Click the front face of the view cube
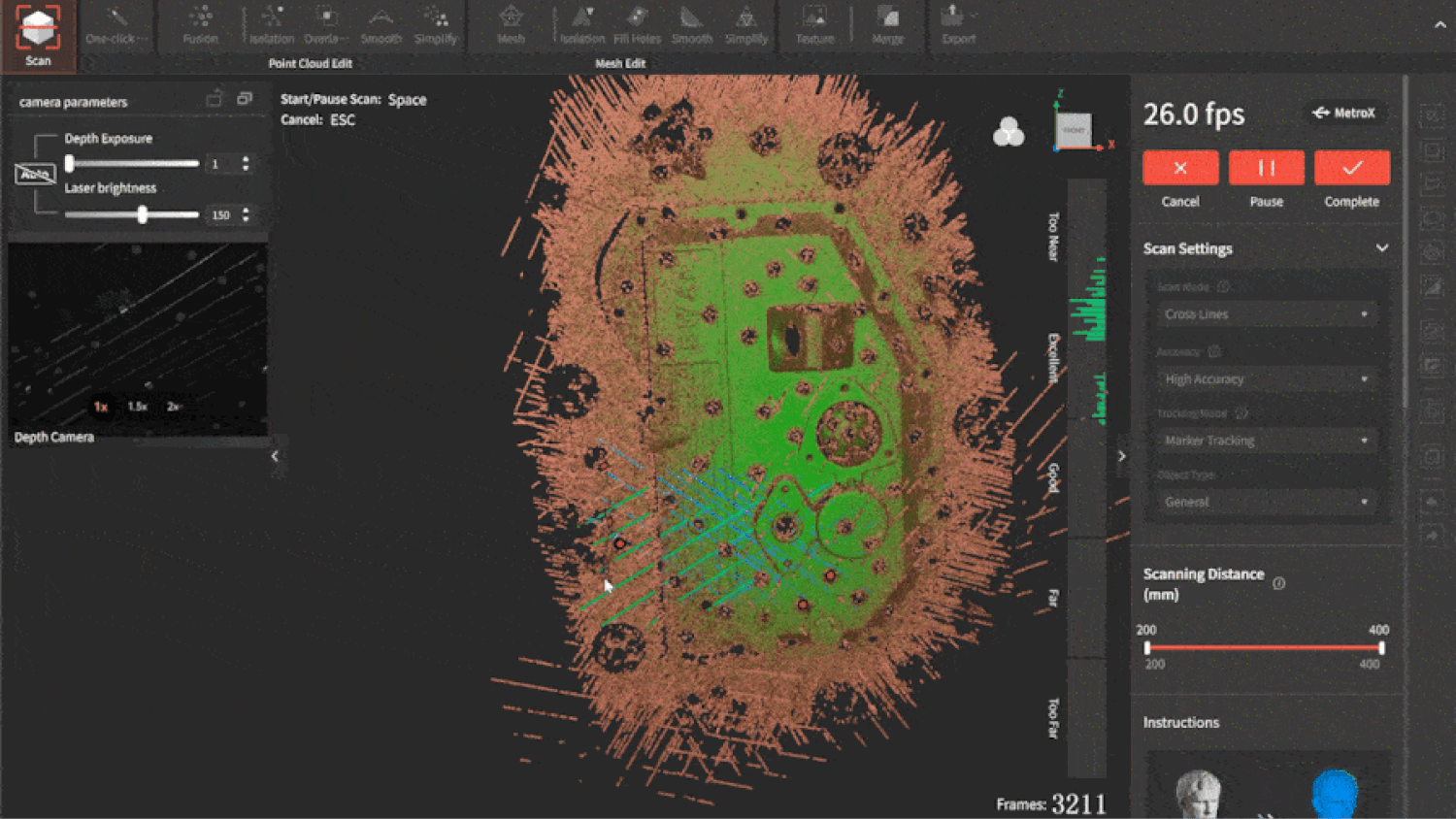This screenshot has width=1456, height=819. [x=1074, y=131]
